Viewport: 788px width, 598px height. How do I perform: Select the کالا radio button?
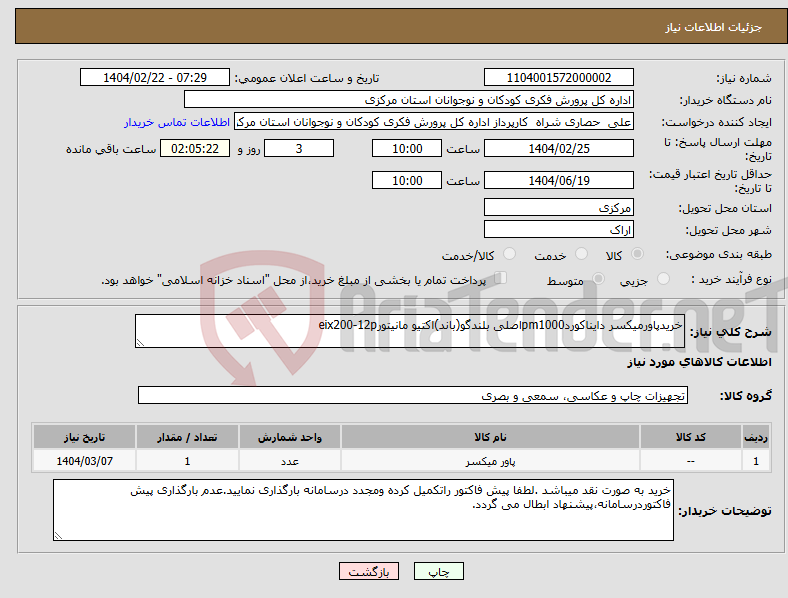tap(637, 254)
